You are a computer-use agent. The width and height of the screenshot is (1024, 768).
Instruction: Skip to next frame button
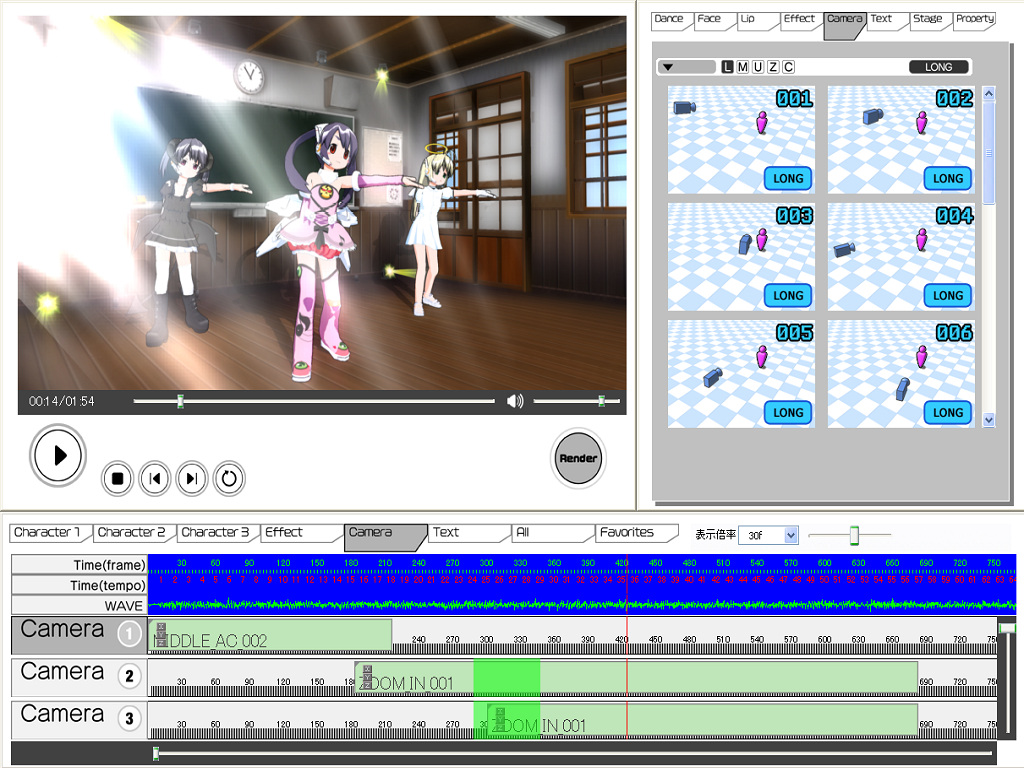point(192,479)
